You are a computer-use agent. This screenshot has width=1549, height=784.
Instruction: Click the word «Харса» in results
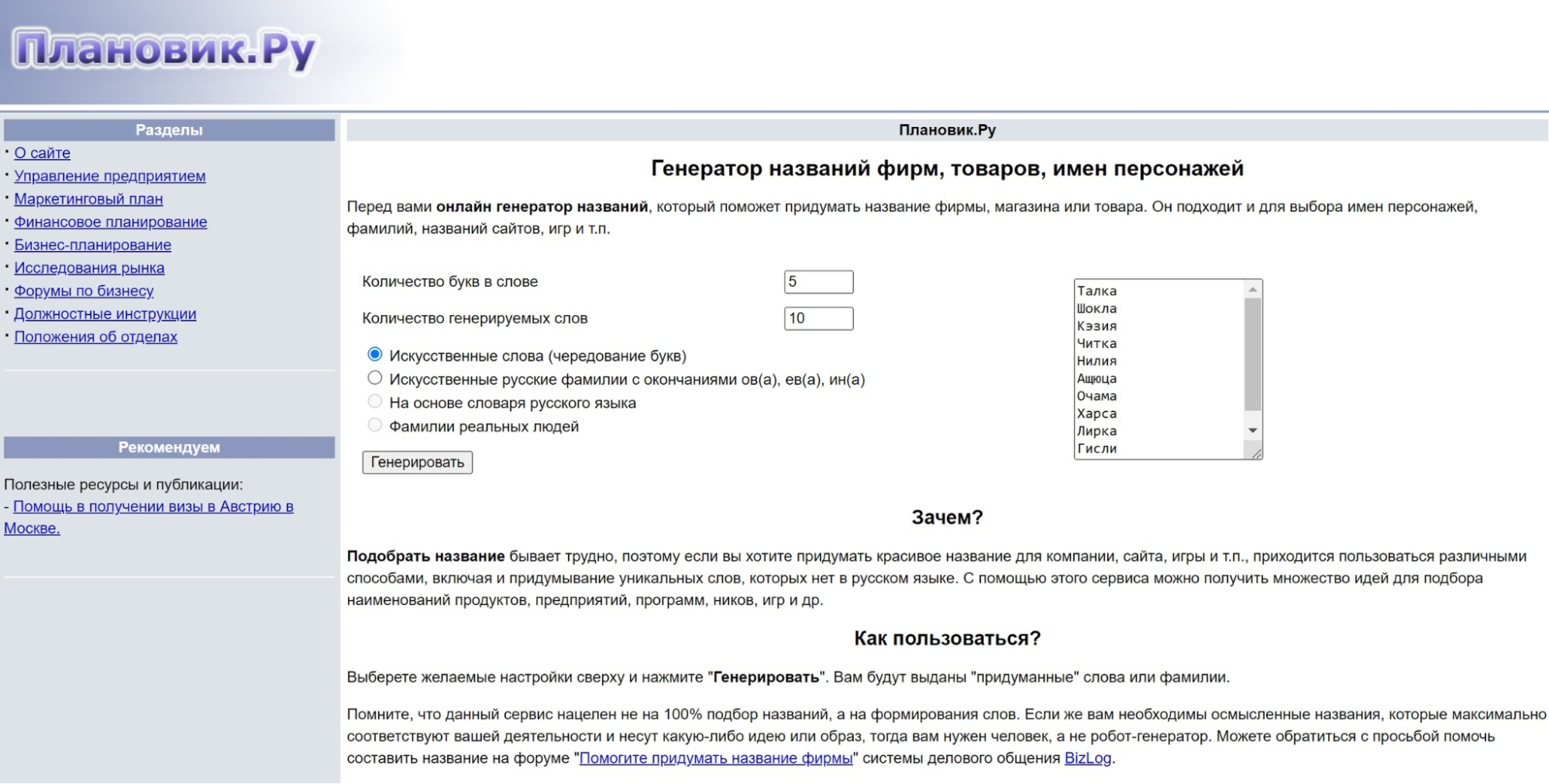pyautogui.click(x=1096, y=414)
